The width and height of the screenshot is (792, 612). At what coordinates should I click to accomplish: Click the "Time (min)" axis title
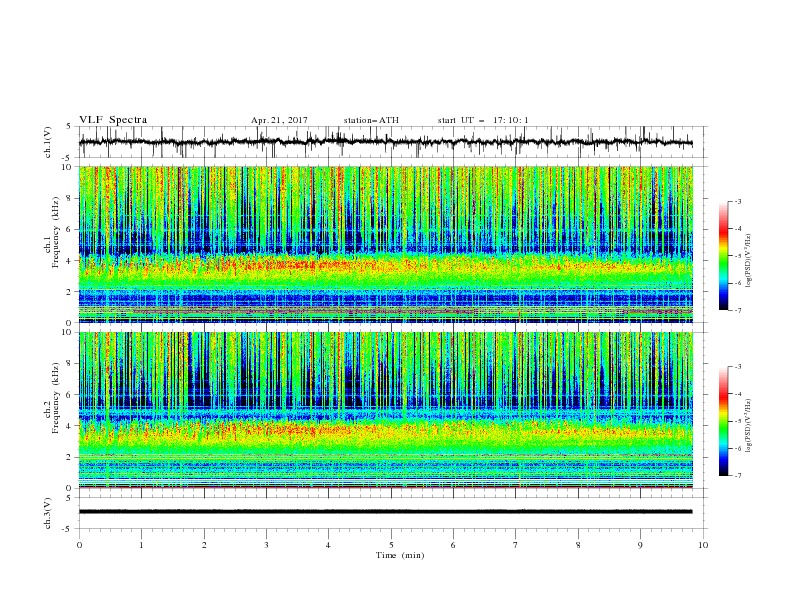(400, 555)
